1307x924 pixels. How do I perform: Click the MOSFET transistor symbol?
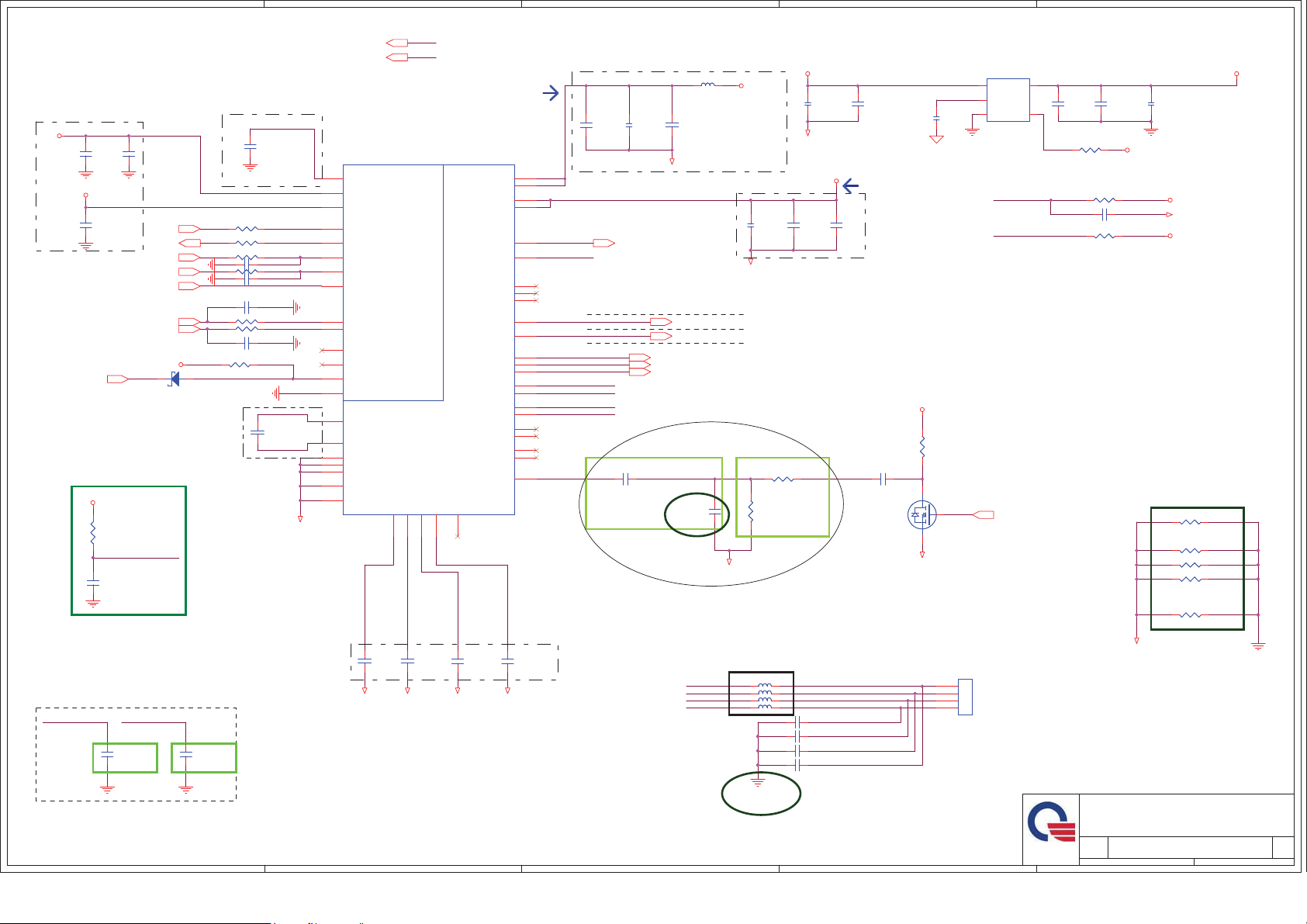[921, 514]
